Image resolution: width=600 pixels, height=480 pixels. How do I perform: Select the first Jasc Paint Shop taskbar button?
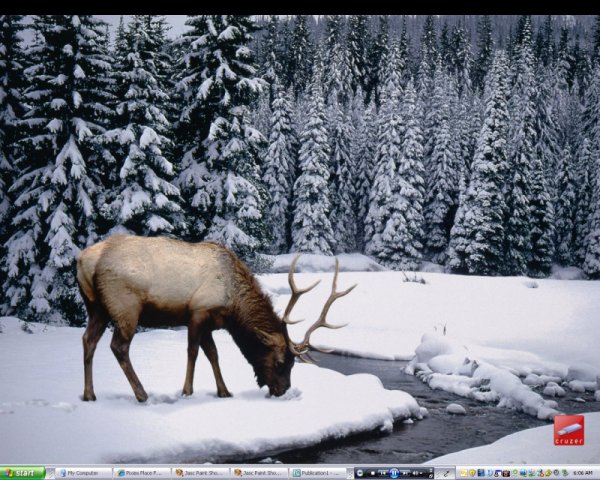(x=200, y=473)
